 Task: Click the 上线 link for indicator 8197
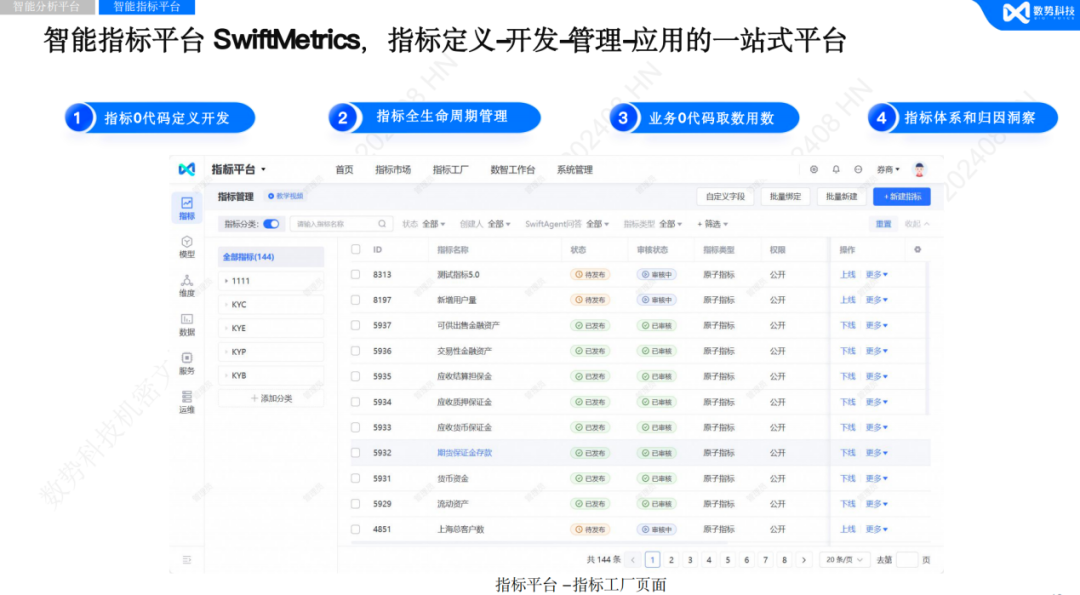coord(848,300)
